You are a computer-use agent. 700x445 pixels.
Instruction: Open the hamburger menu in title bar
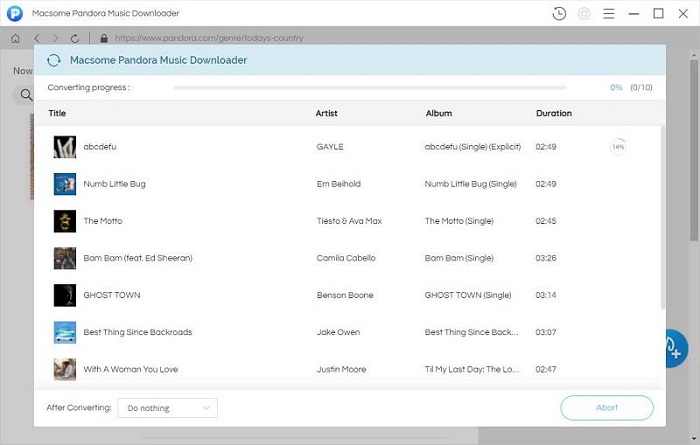[x=608, y=13]
